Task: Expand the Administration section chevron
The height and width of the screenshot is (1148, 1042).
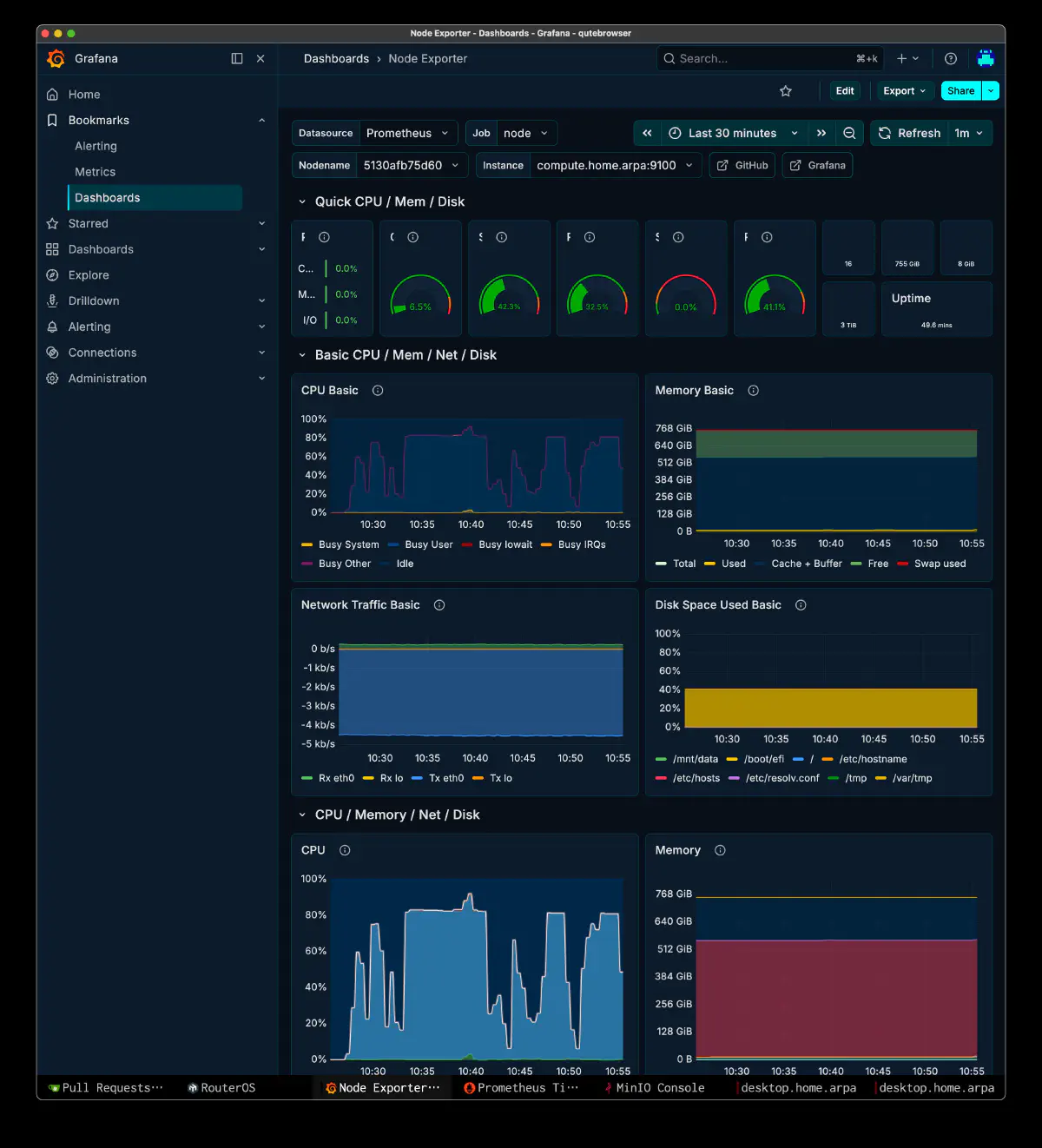Action: [x=261, y=379]
